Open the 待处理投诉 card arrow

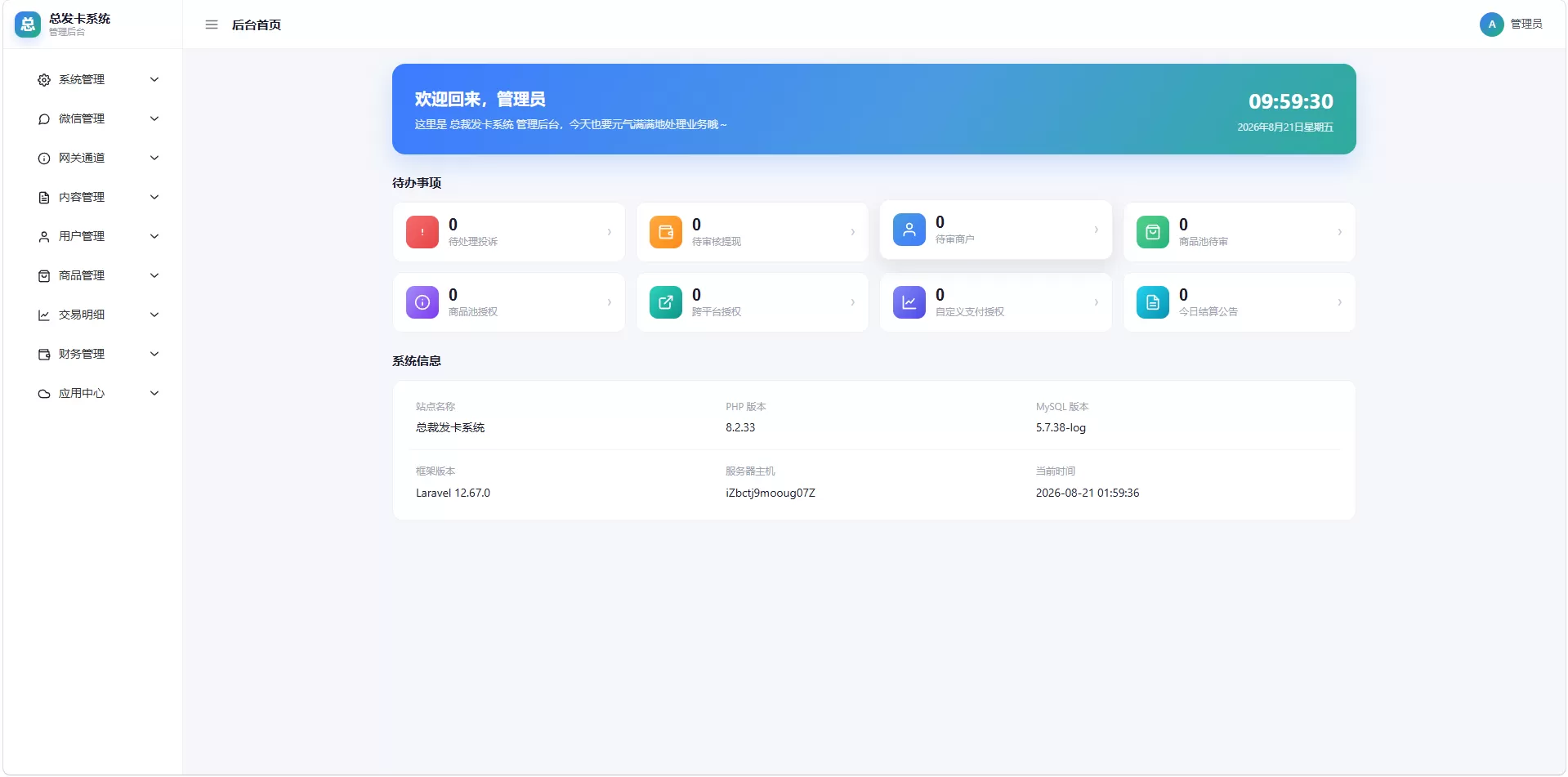610,232
